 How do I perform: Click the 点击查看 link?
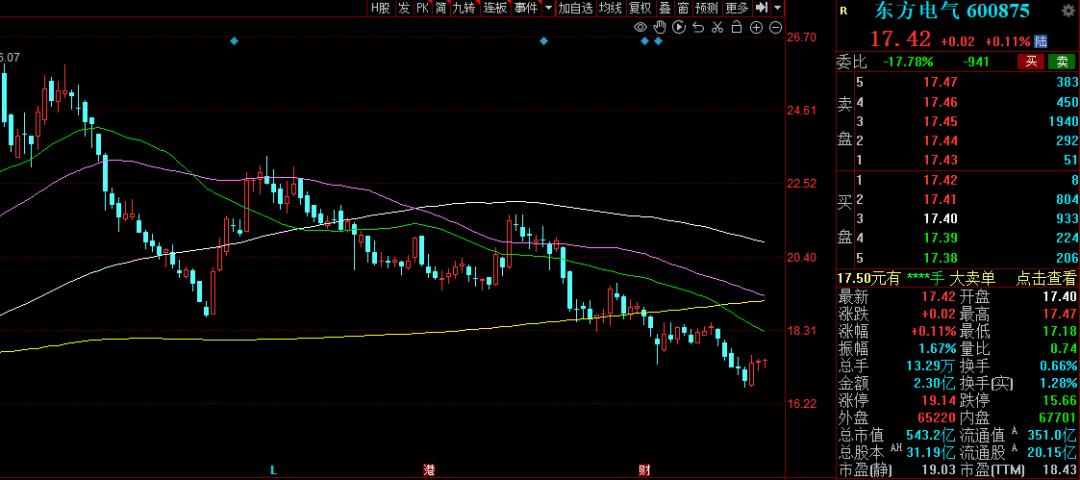point(1046,279)
